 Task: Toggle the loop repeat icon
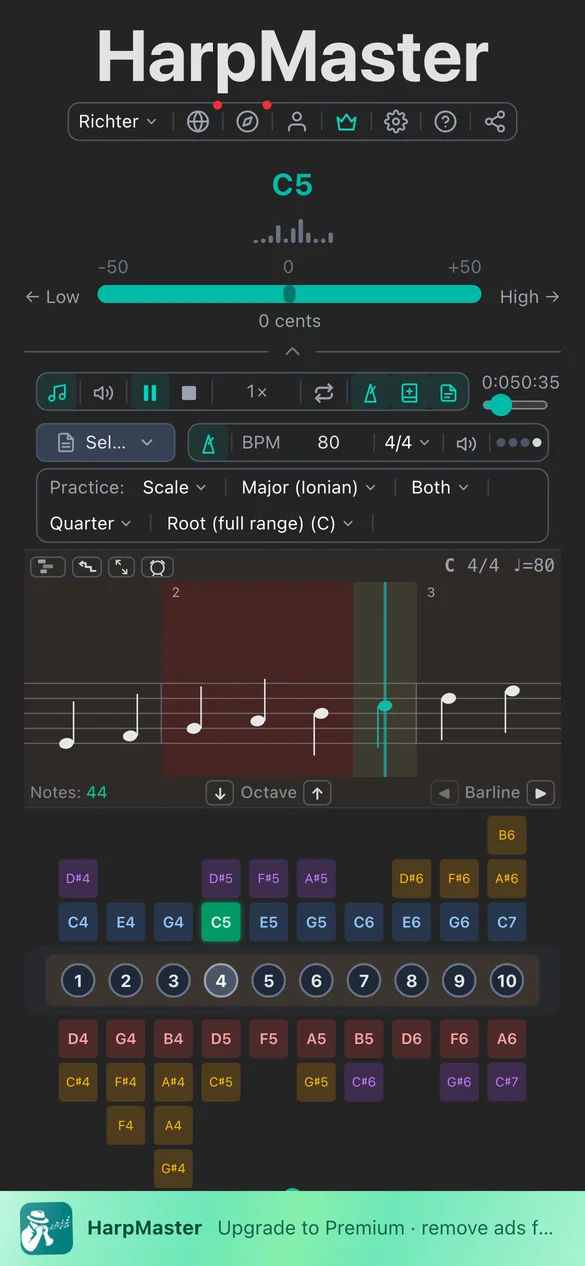click(x=323, y=393)
